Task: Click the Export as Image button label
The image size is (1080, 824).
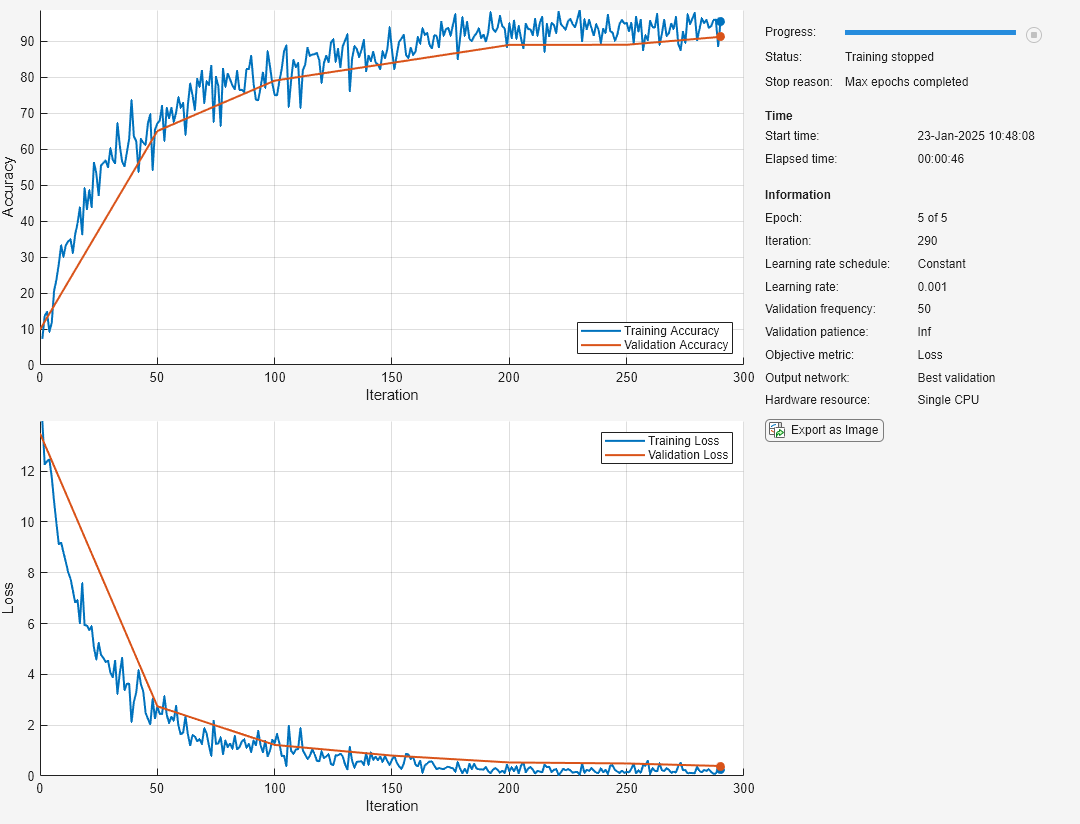Action: [834, 430]
